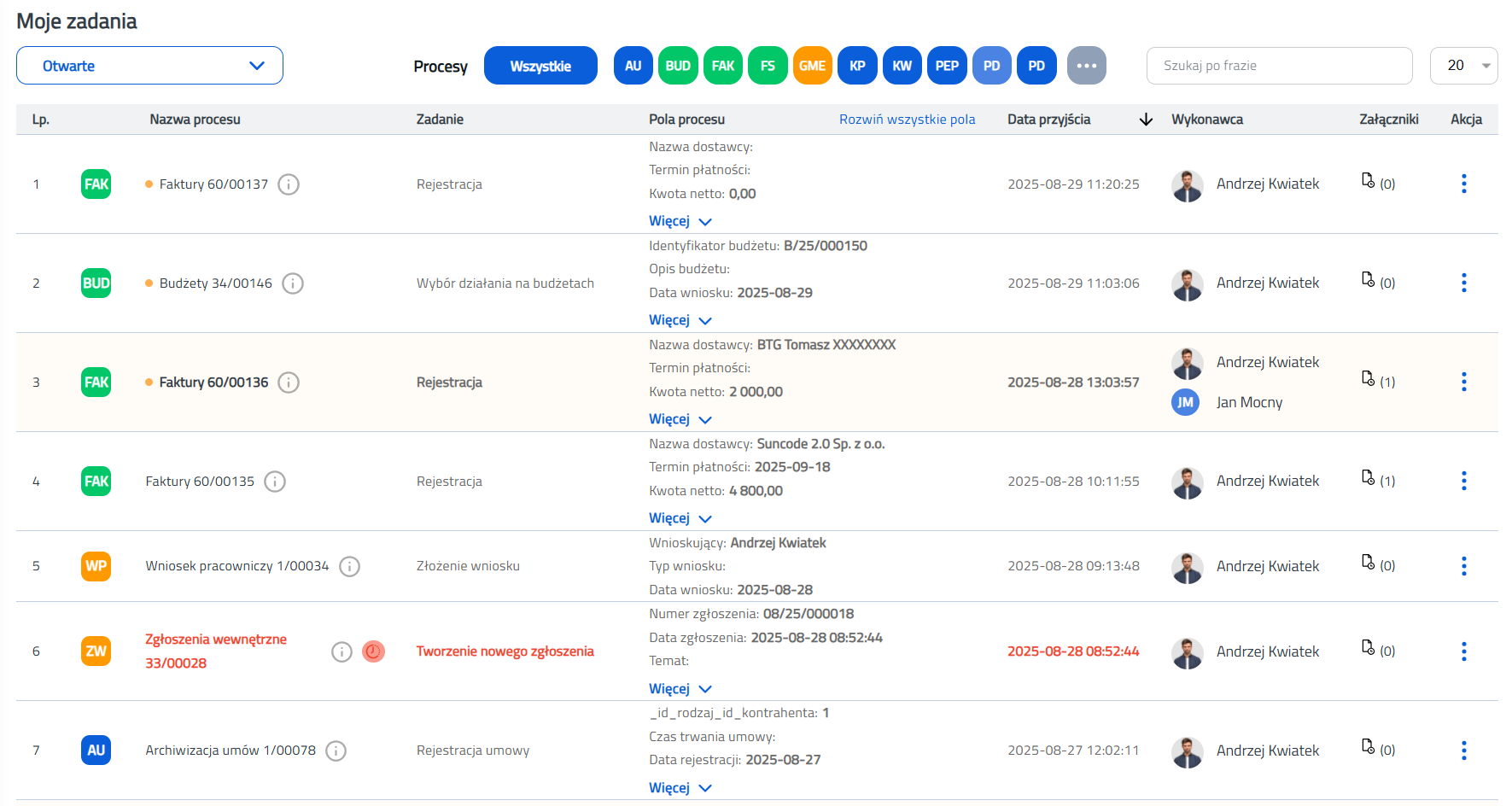
Task: Open Zgłoszenia wewnętrzne 33/00028 process
Action: coord(216,651)
